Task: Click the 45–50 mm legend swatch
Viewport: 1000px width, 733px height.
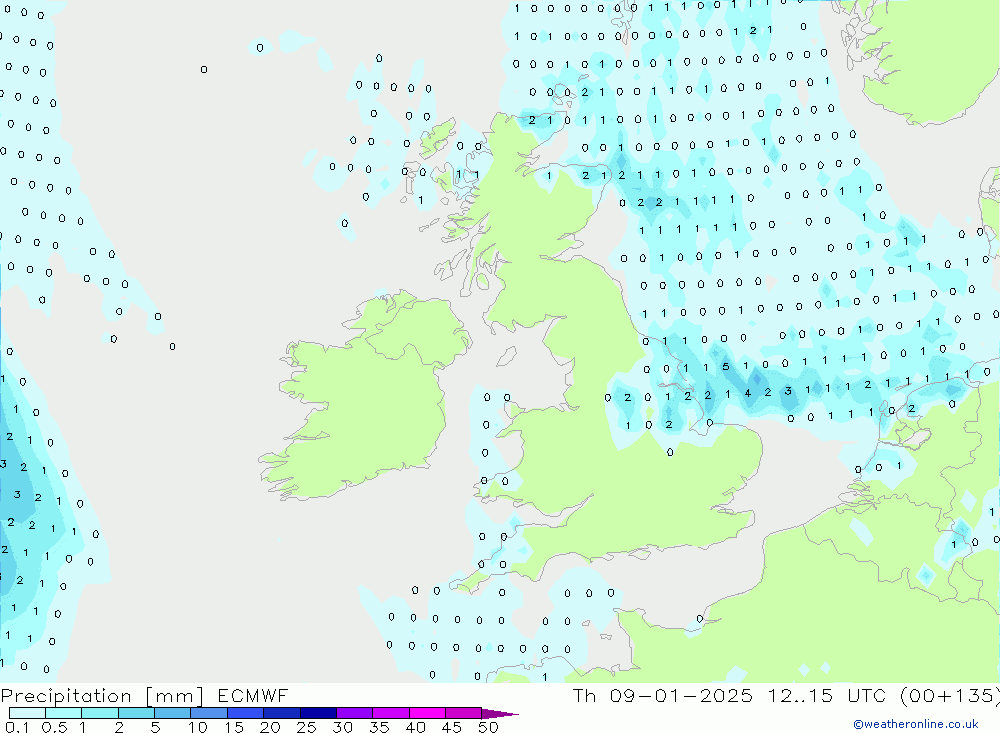Action: 463,714
